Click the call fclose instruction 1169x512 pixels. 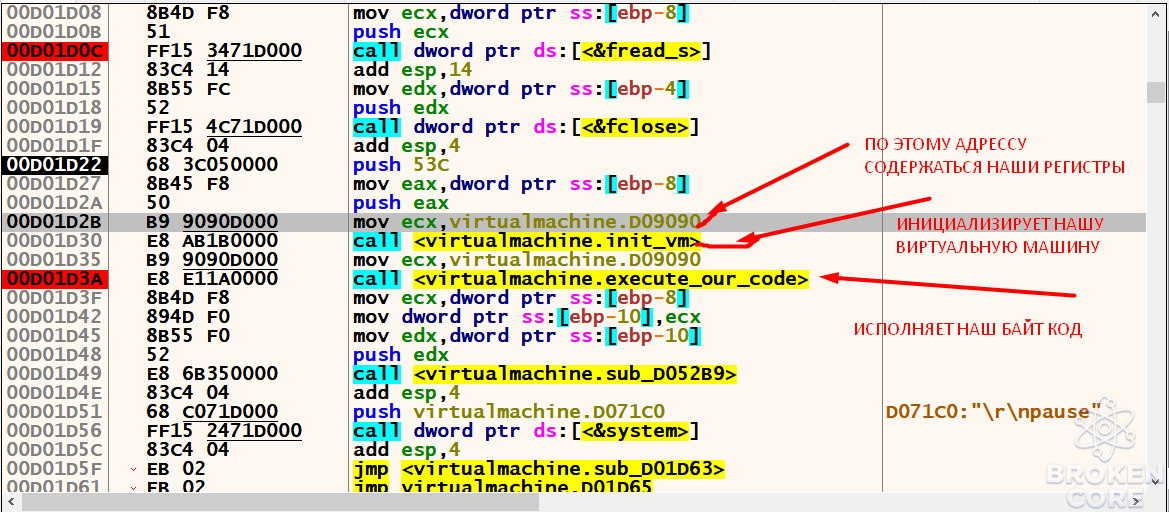(x=526, y=127)
